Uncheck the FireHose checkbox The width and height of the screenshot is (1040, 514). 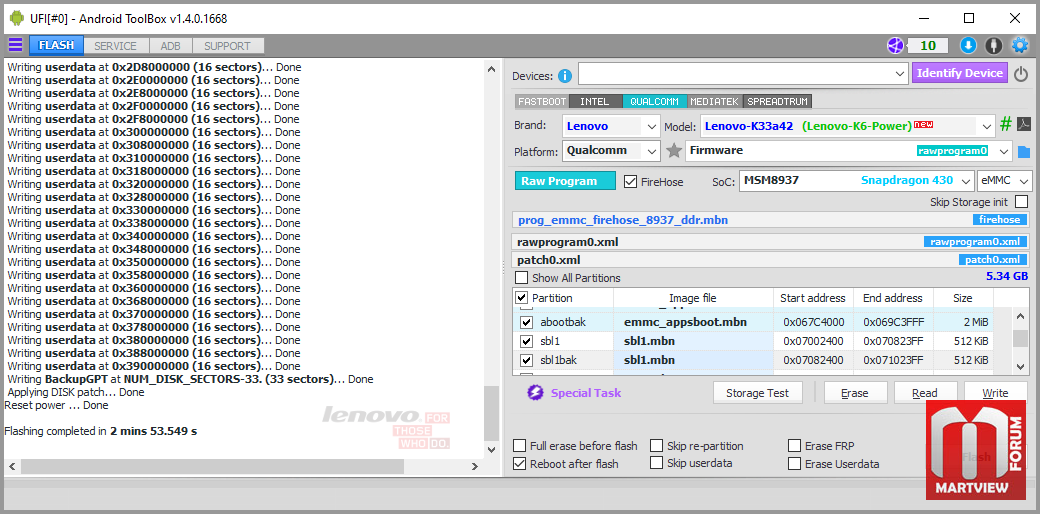click(x=631, y=181)
